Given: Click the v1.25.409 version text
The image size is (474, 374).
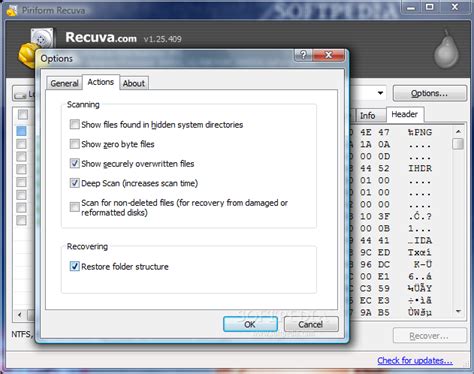Looking at the screenshot, I should (x=162, y=39).
